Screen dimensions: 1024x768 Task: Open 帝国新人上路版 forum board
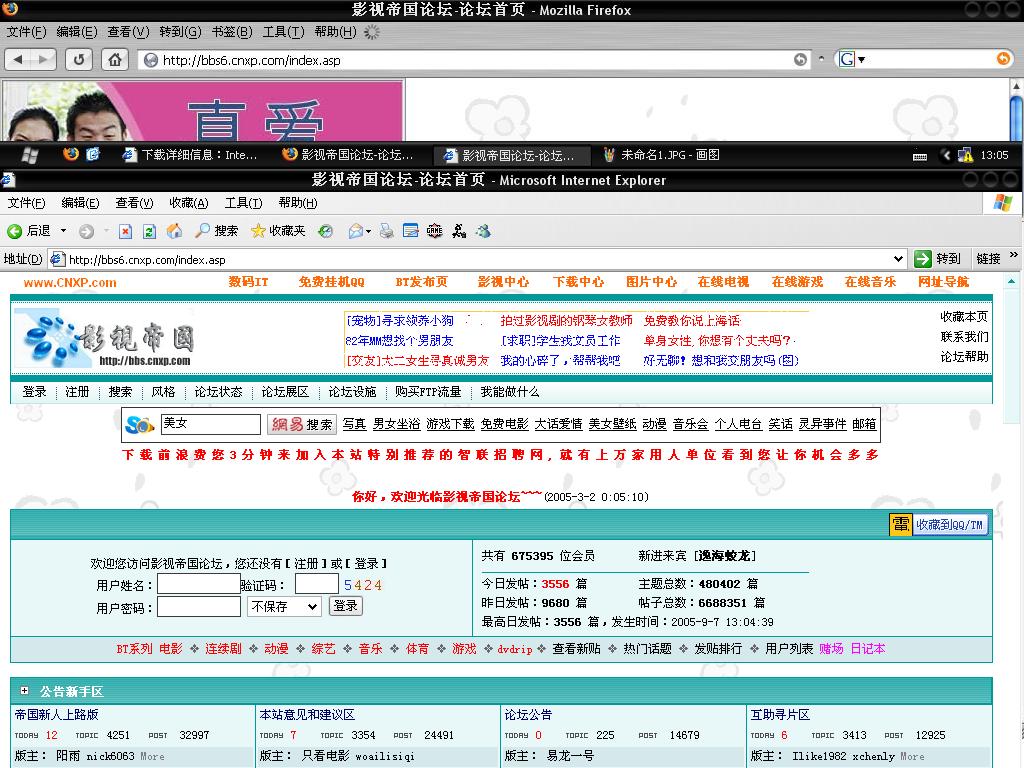[57, 715]
